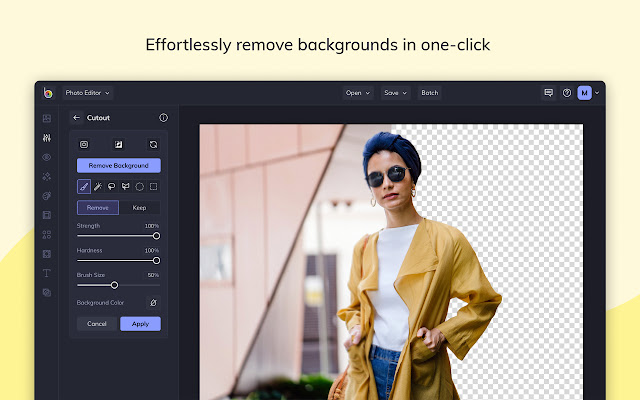Open the feedback chat icon

tap(549, 93)
